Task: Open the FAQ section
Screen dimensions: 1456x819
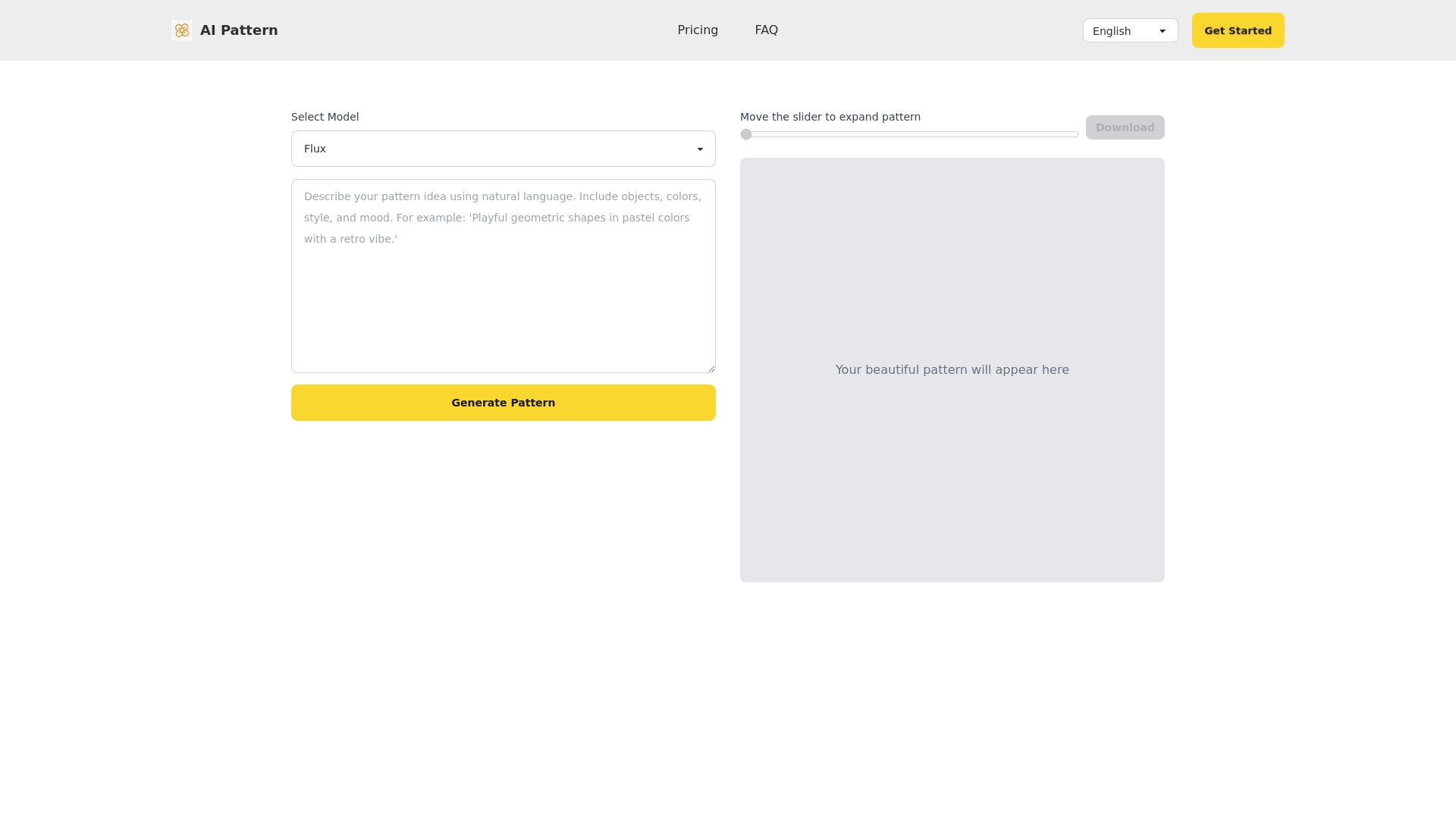Action: click(766, 30)
